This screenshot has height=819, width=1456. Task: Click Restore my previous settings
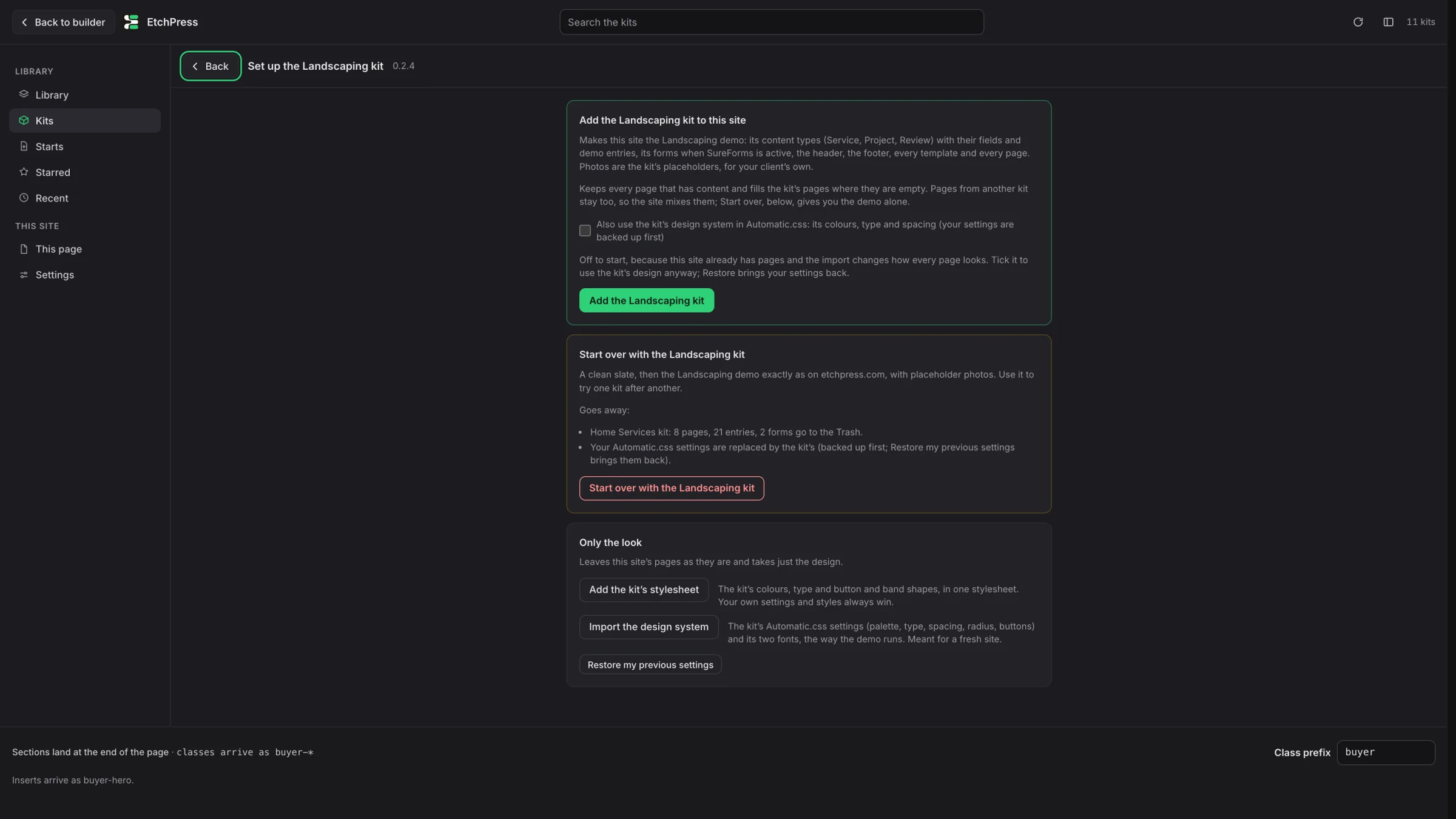[x=650, y=665]
